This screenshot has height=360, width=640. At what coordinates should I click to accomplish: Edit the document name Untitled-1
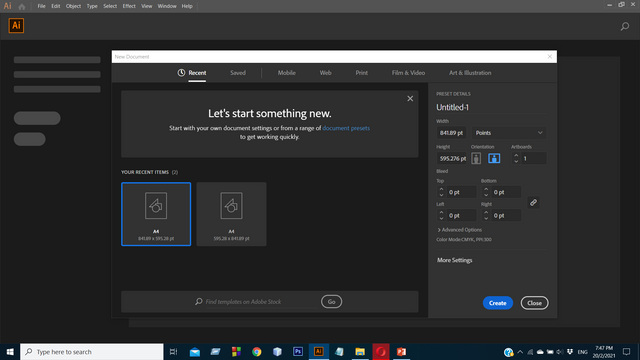(x=453, y=107)
